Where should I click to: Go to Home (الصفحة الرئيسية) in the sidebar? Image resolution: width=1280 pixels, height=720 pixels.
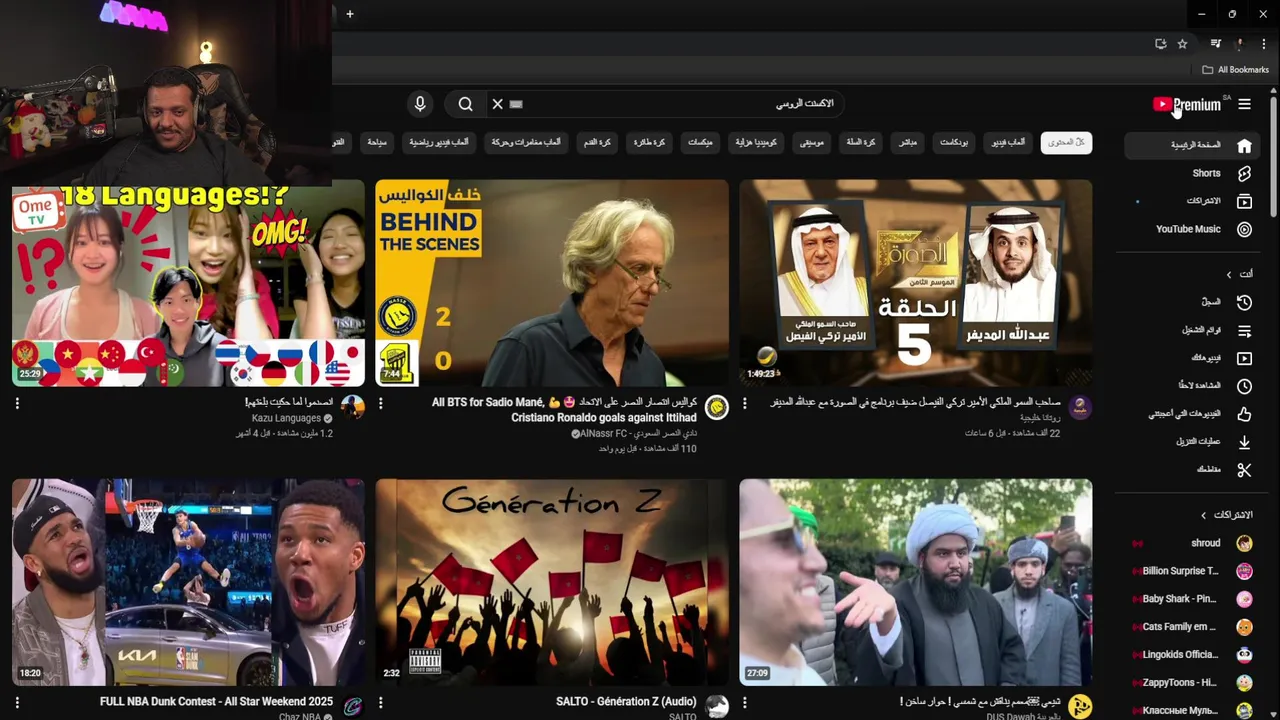1192,145
